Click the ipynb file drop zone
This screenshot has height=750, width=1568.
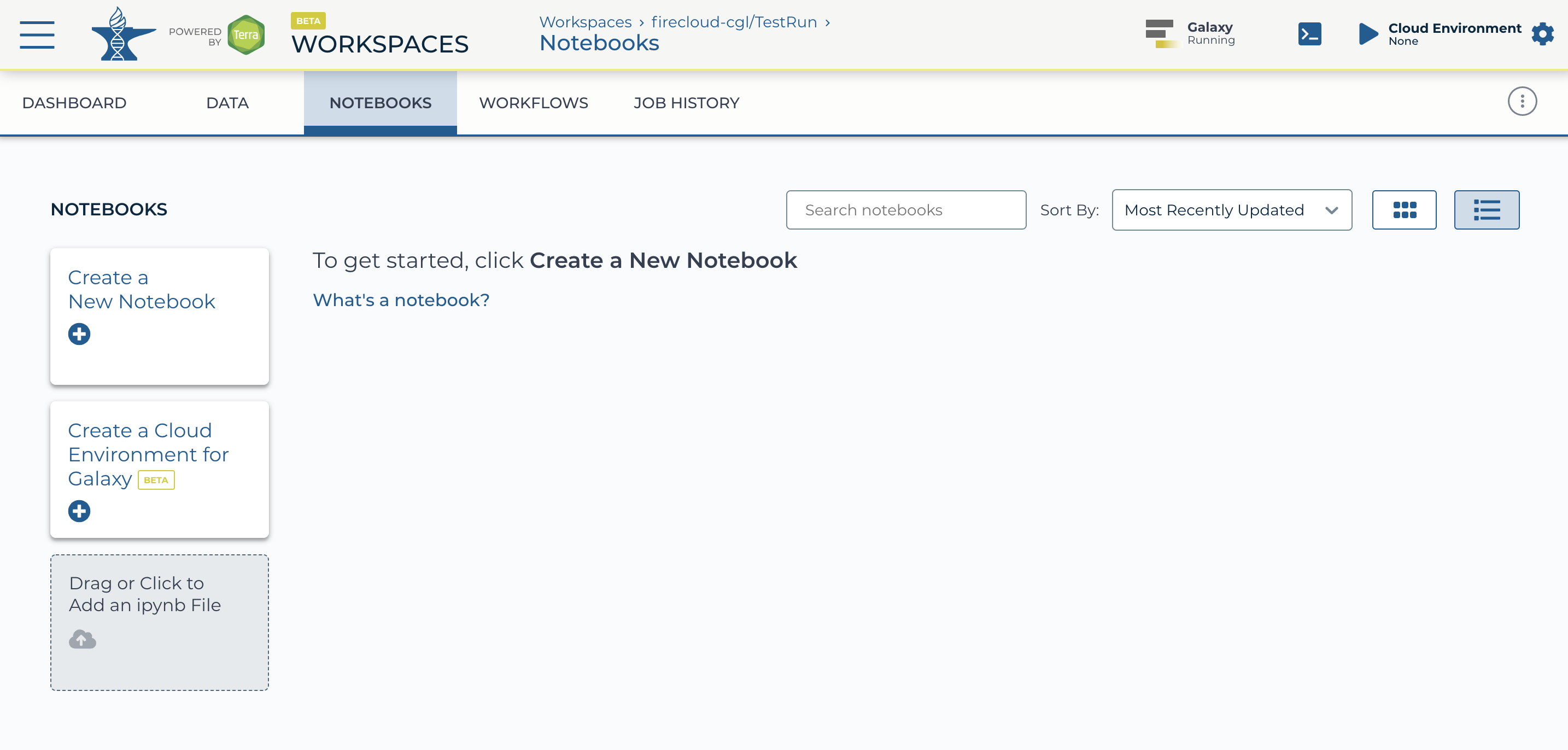[160, 622]
